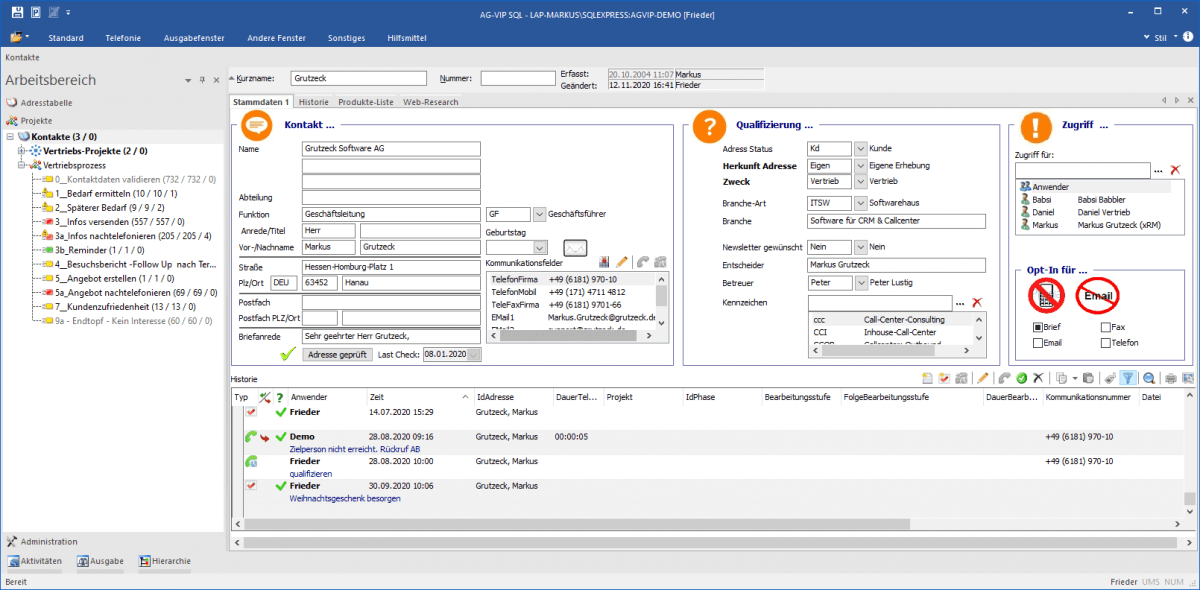Click the pencil edit icon in Historie toolbar
This screenshot has height=590, width=1200.
[x=982, y=378]
